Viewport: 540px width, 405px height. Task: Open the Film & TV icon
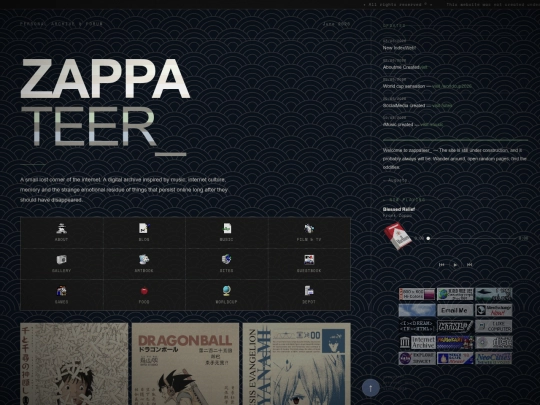pyautogui.click(x=309, y=228)
